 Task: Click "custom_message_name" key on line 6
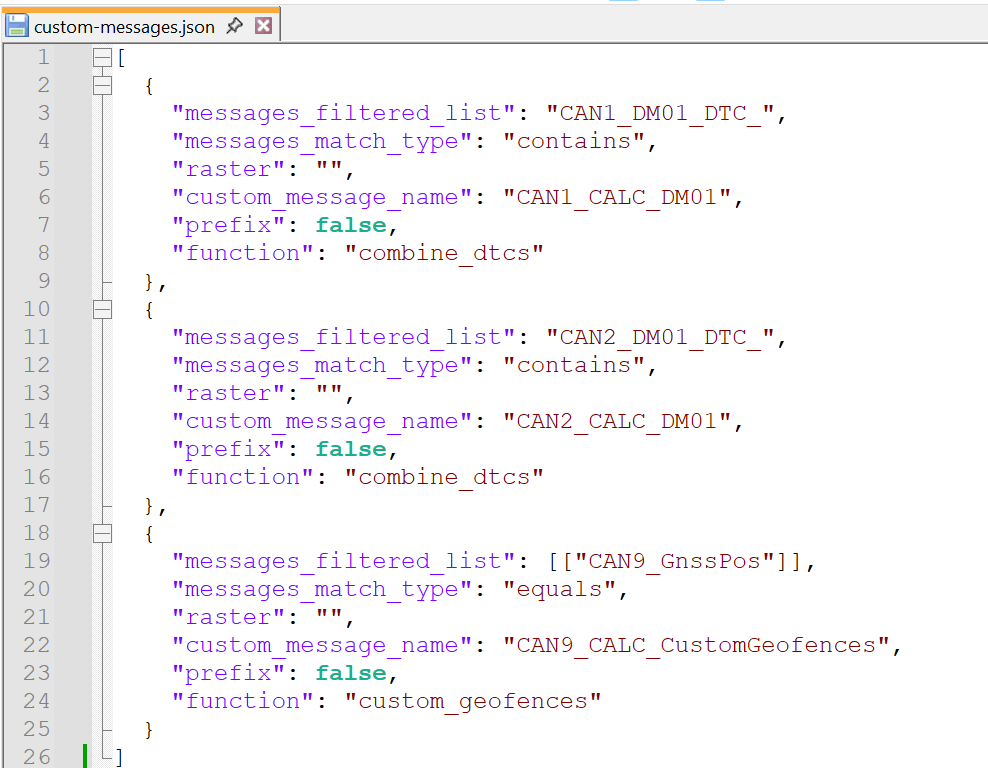pyautogui.click(x=322, y=197)
